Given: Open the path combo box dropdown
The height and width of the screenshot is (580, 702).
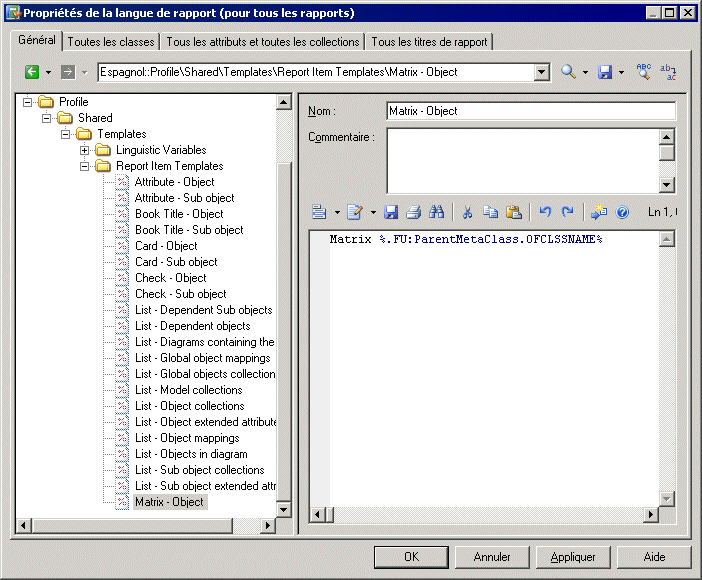Looking at the screenshot, I should coord(542,72).
